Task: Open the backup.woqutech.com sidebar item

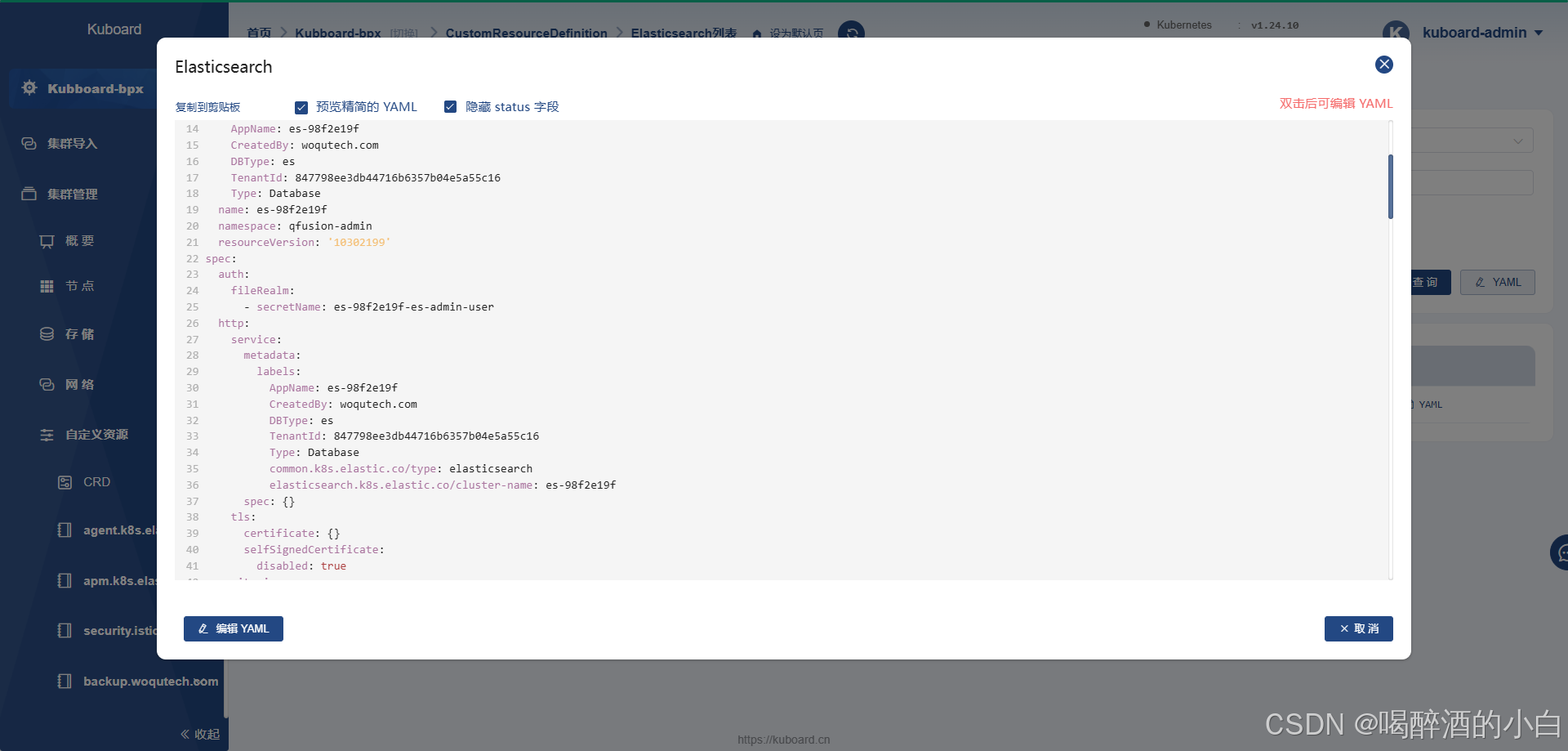Action: coord(150,682)
